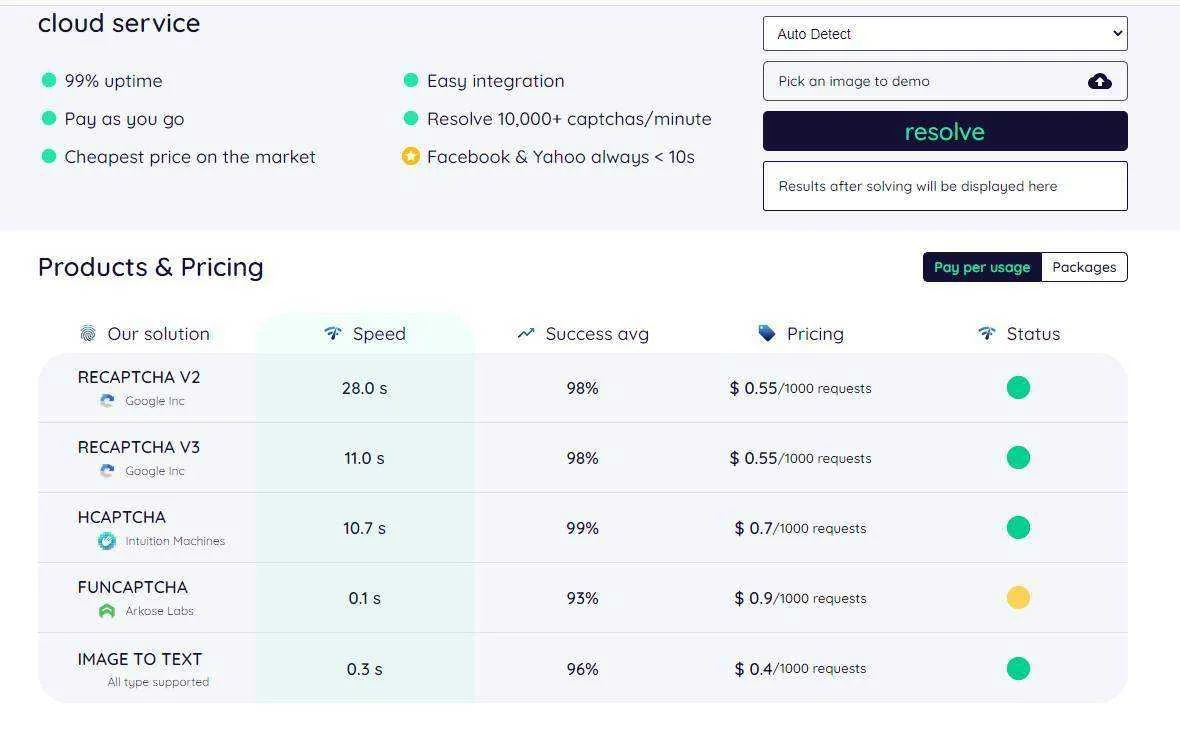Click the Intuition Machines logo icon
1180x743 pixels.
click(x=107, y=541)
